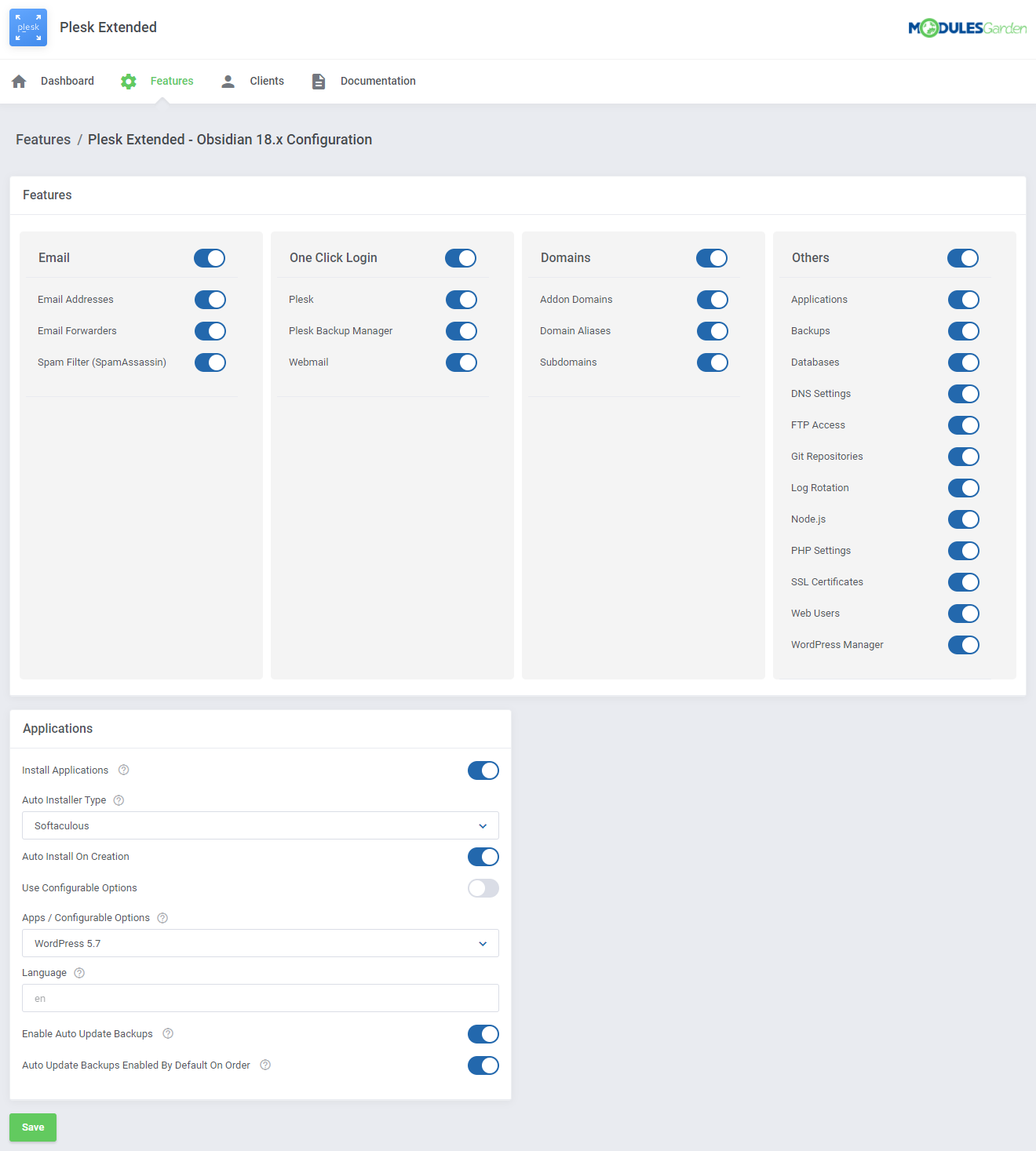Toggle Log Rotation switch
The height and width of the screenshot is (1151, 1036).
point(964,488)
